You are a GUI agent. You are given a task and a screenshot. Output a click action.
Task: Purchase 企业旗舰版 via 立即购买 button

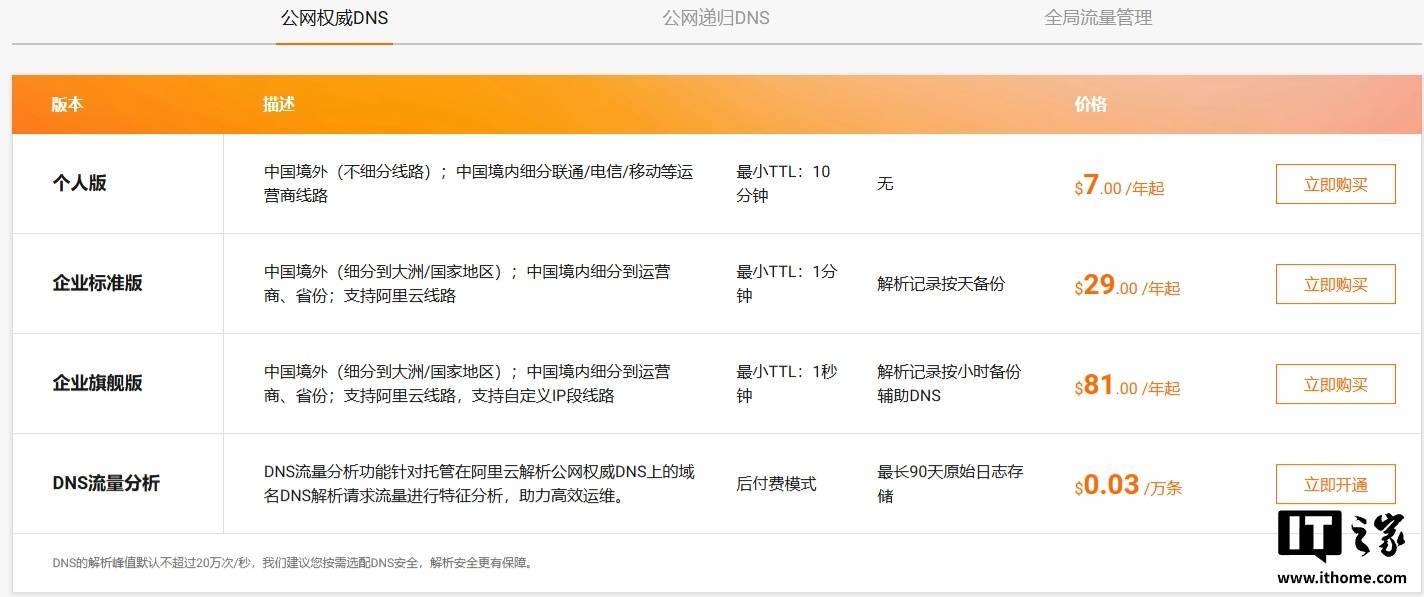pyautogui.click(x=1335, y=383)
